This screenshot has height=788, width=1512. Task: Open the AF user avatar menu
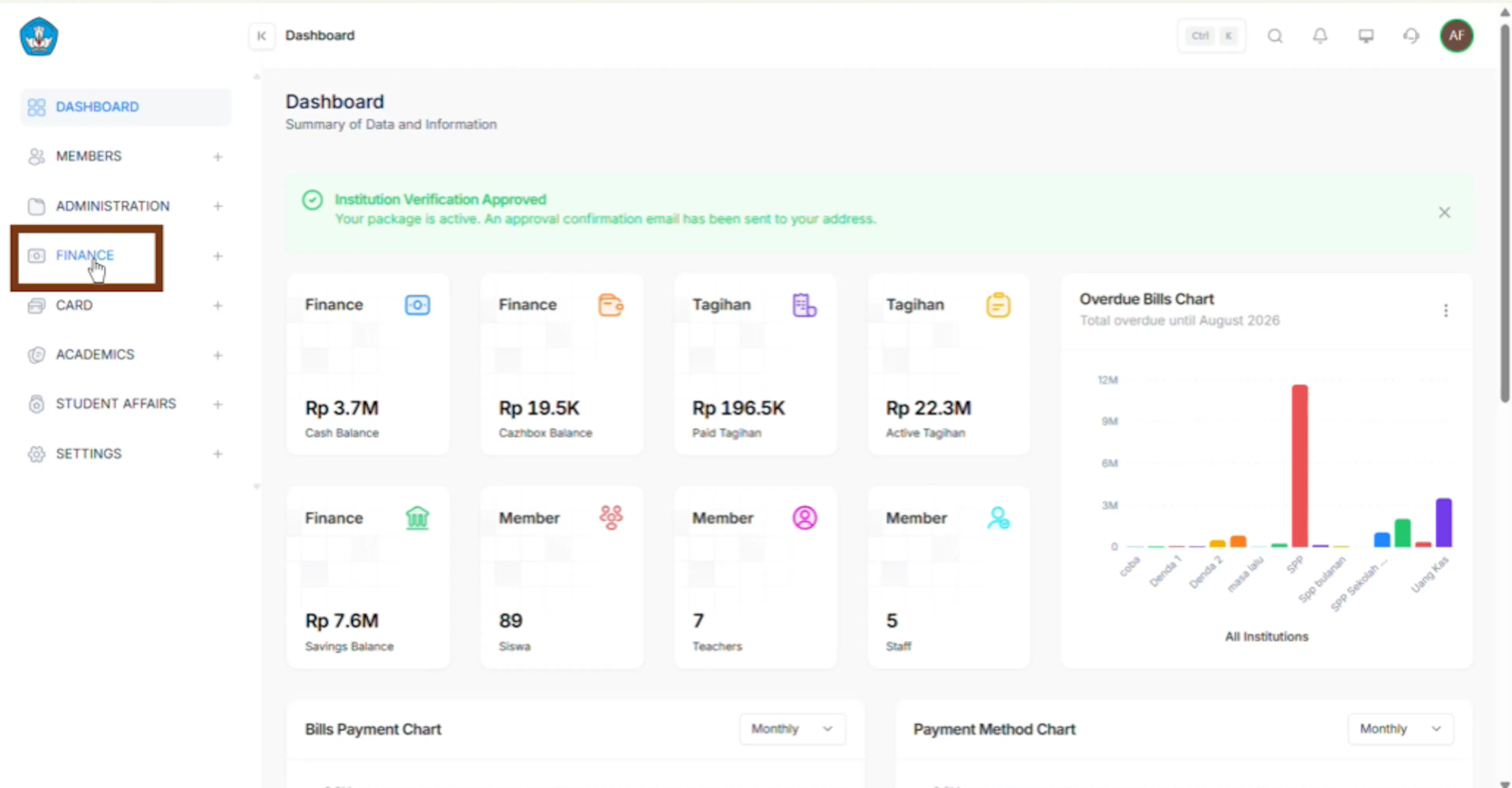[x=1456, y=36]
